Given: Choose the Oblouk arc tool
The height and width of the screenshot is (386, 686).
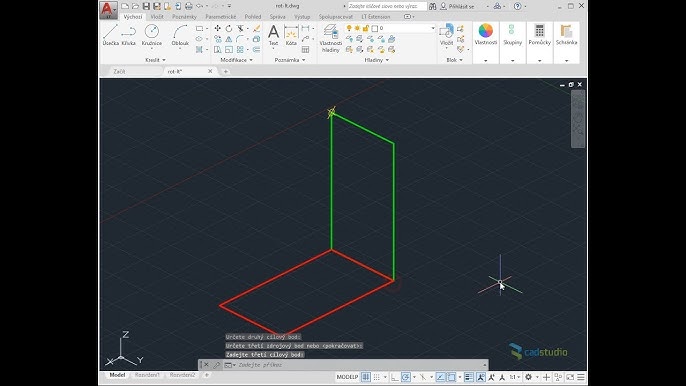Looking at the screenshot, I should click(180, 35).
